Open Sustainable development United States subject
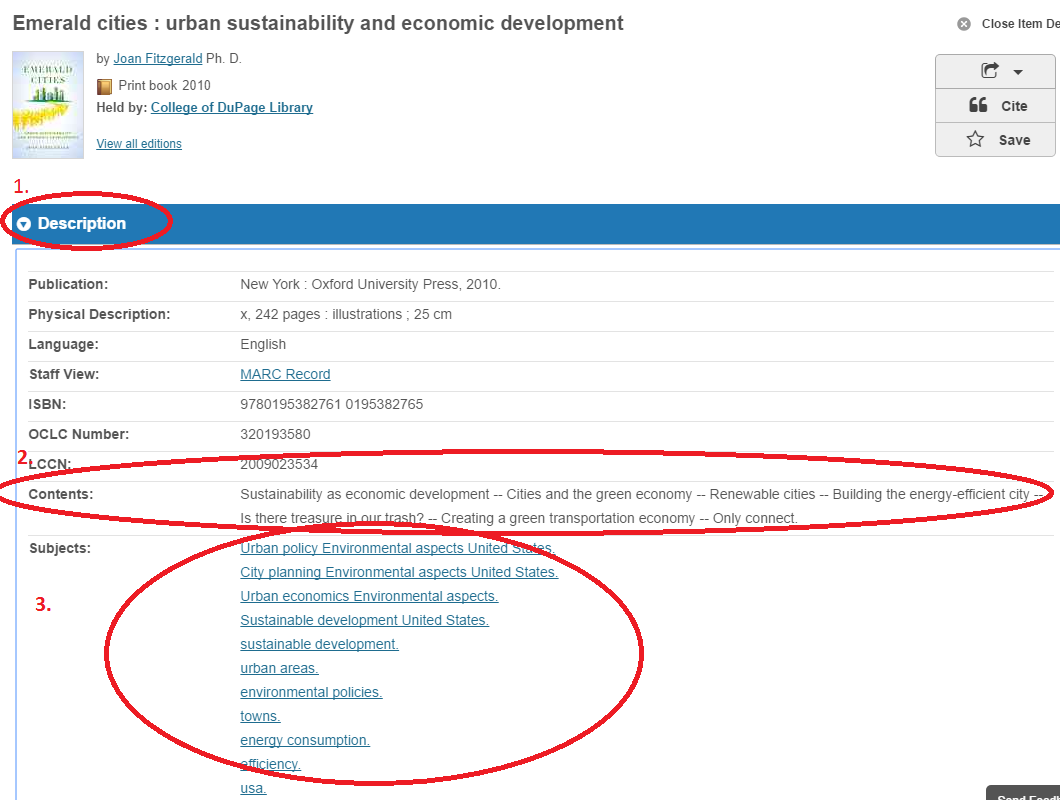1060x800 pixels. pos(364,620)
